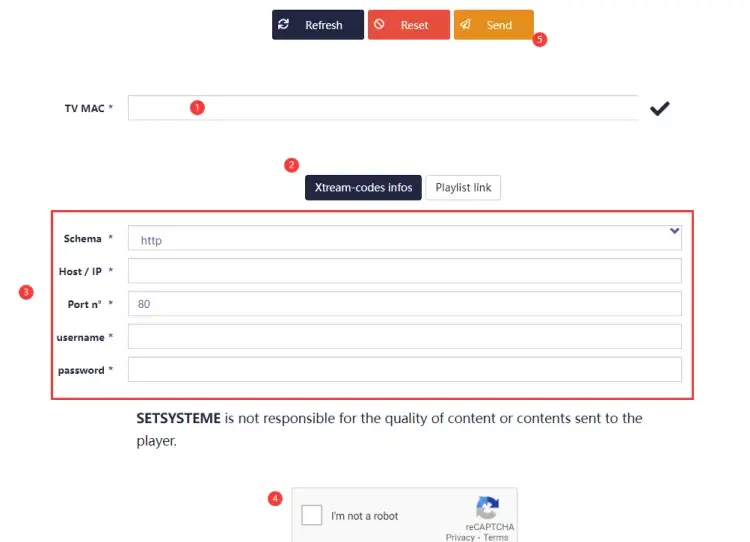Click the refresh arrows icon
Image resolution: width=750 pixels, height=542 pixels.
click(284, 25)
